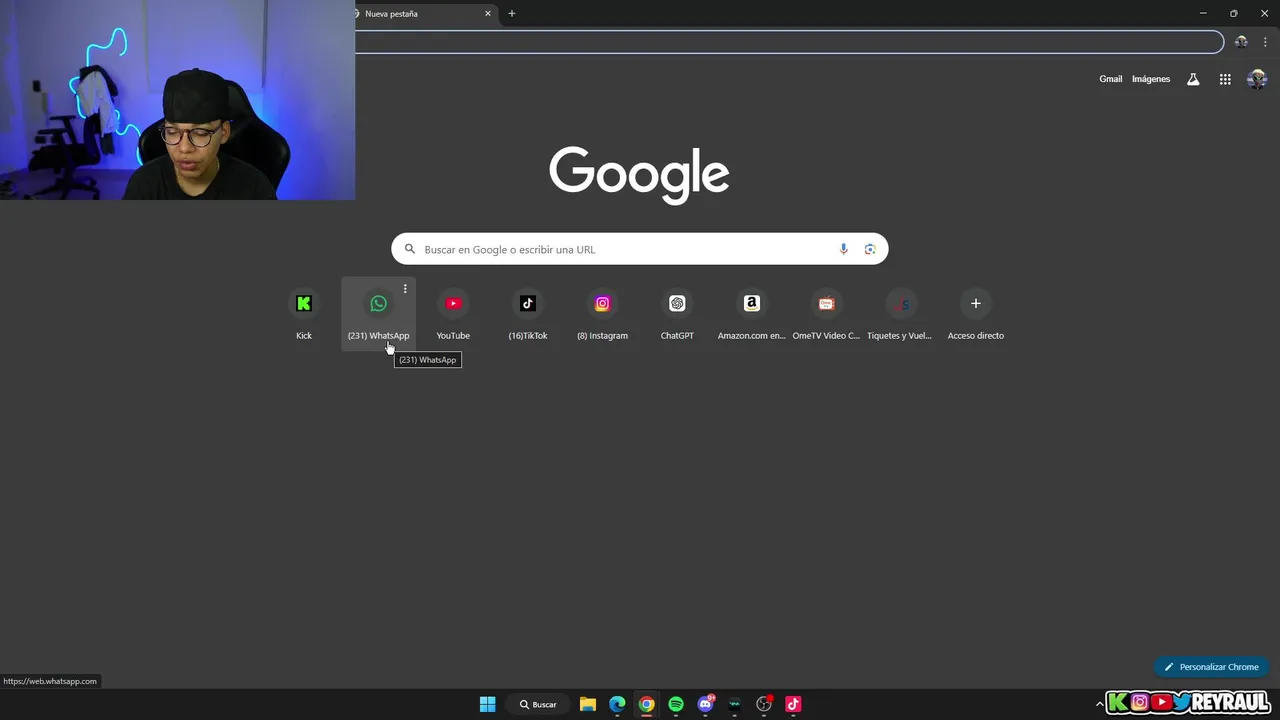Click the Buscar taskbar search box
Image resolution: width=1280 pixels, height=720 pixels.
[538, 704]
